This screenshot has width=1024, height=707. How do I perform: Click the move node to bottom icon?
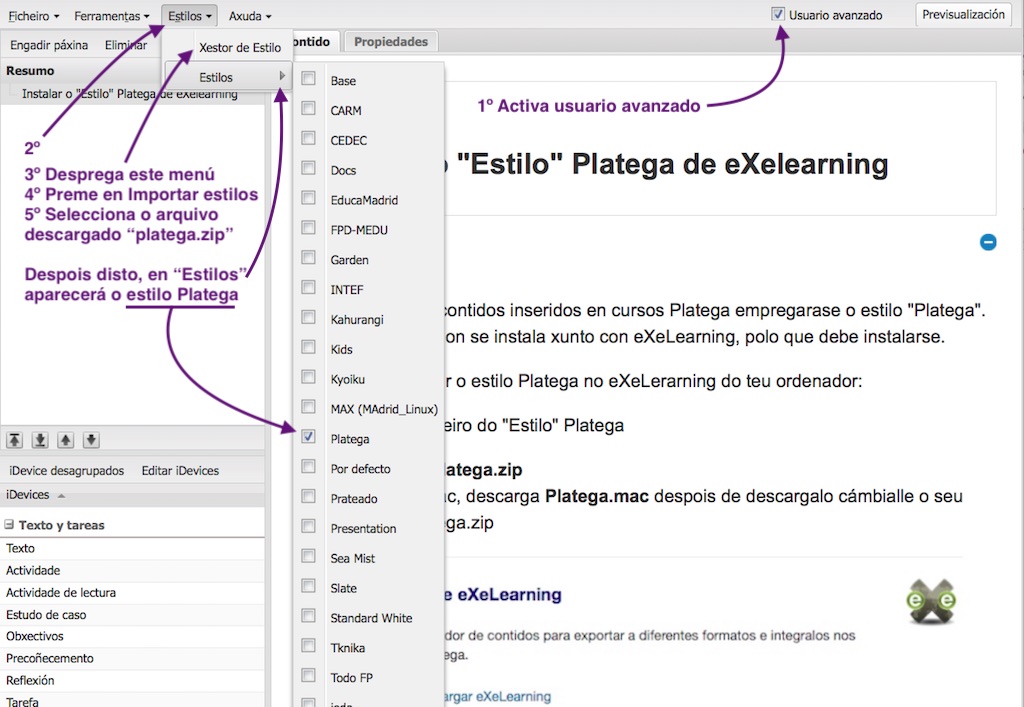tap(40, 440)
